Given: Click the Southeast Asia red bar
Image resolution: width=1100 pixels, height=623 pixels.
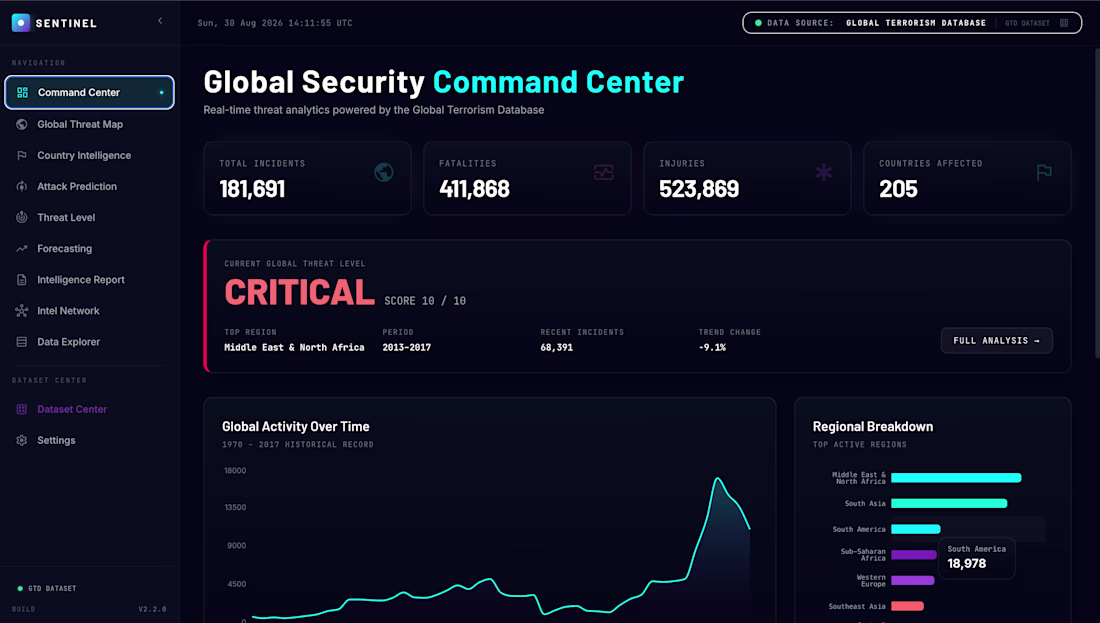Looking at the screenshot, I should click(907, 606).
